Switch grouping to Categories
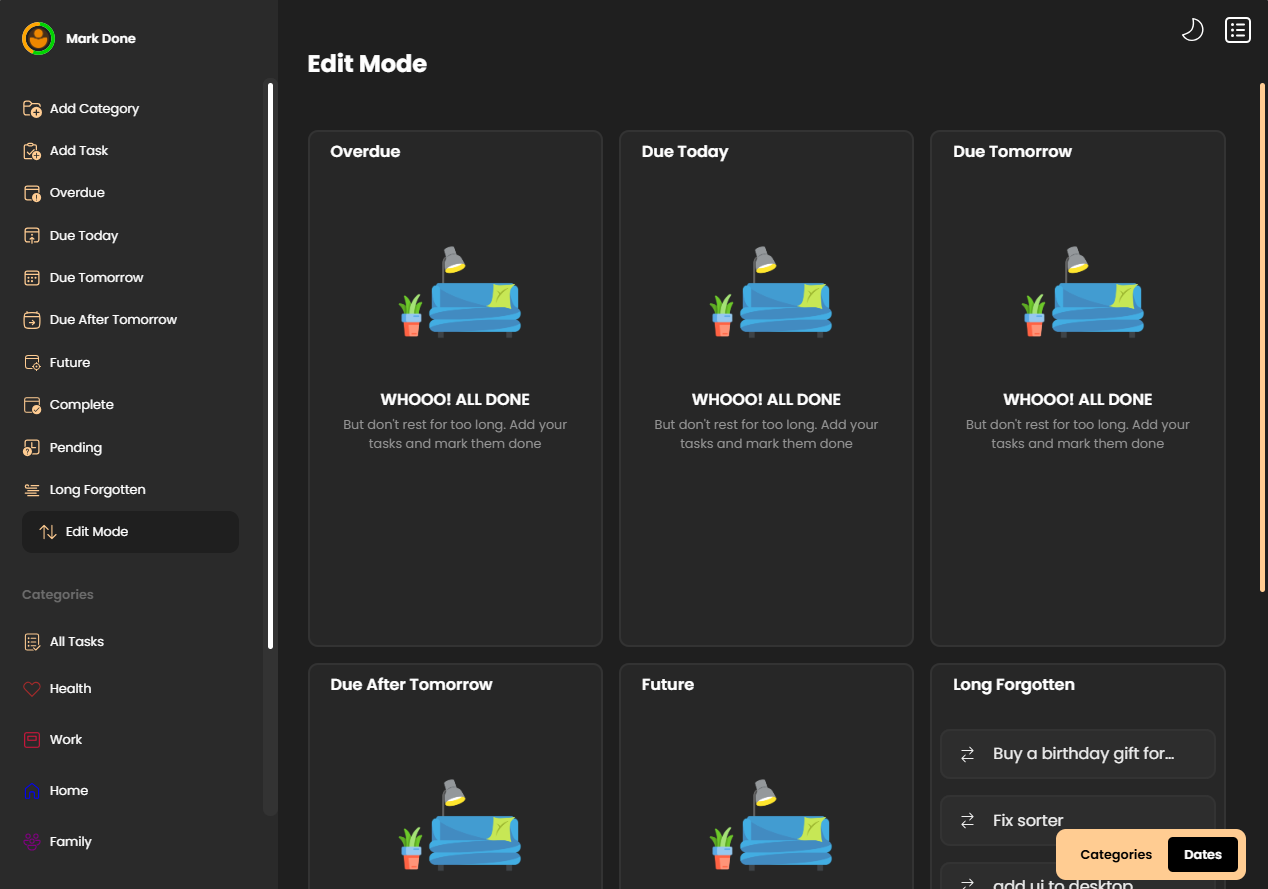The image size is (1268, 889). coord(1116,855)
